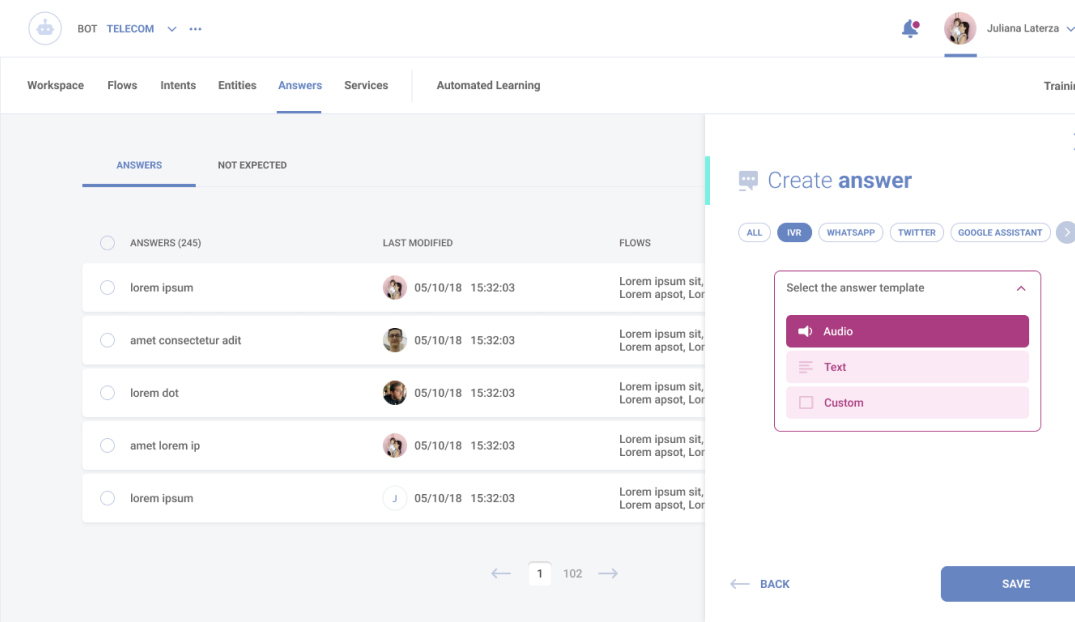Viewport: 1075px width, 622px height.
Task: Click the Custom square icon
Action: (806, 403)
